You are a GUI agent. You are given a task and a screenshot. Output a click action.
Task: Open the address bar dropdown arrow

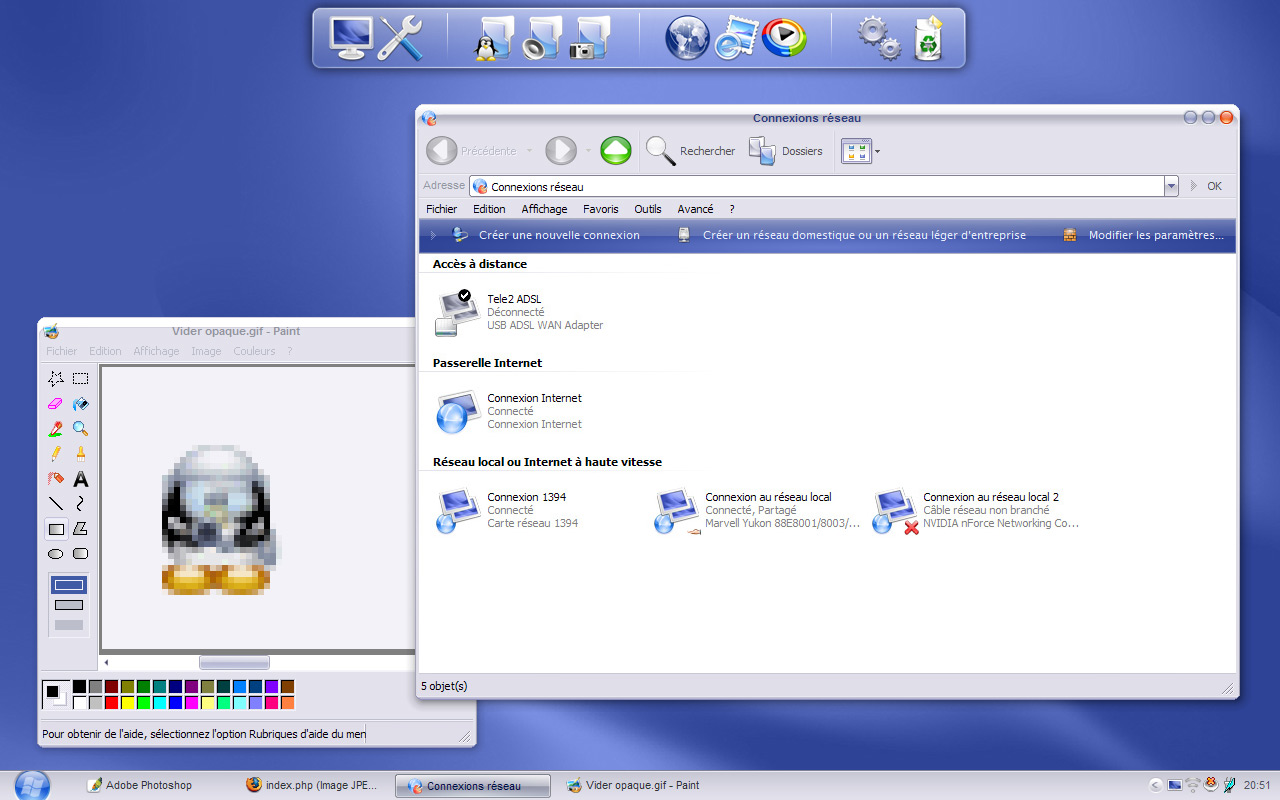tap(1170, 186)
